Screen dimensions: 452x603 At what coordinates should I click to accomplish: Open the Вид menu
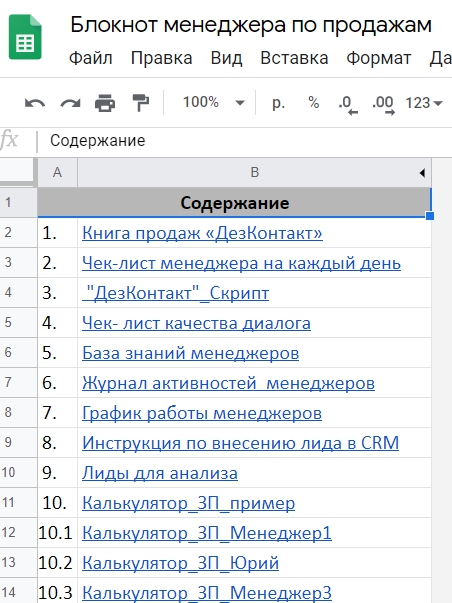(x=226, y=58)
